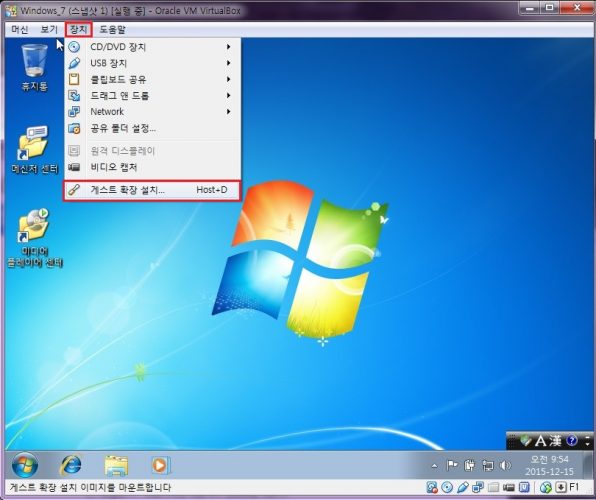Screen dimensions: 596x500
Task: Open the 장치 menu
Action: (x=79, y=29)
